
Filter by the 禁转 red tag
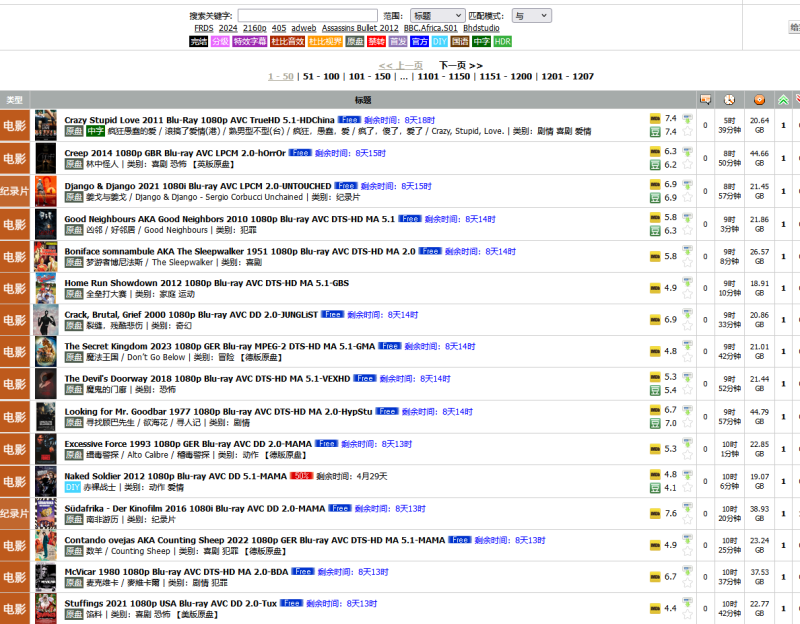377,41
